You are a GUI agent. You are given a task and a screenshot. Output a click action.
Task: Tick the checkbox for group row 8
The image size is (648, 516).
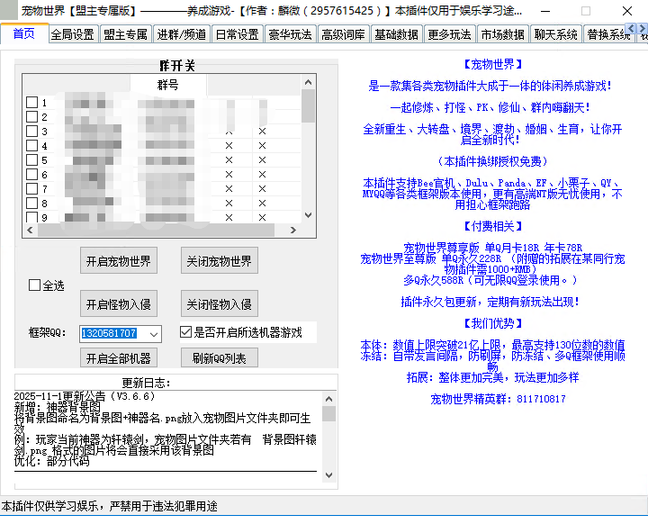[32, 203]
